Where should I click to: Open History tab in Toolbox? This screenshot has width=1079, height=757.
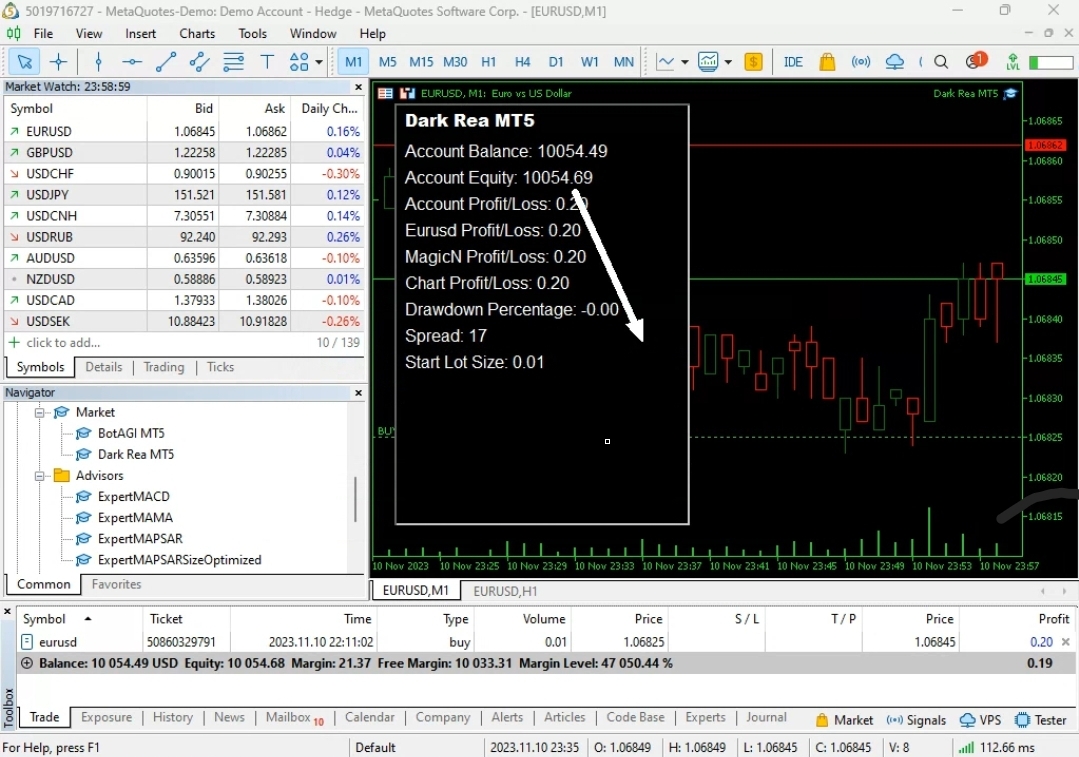coord(172,717)
